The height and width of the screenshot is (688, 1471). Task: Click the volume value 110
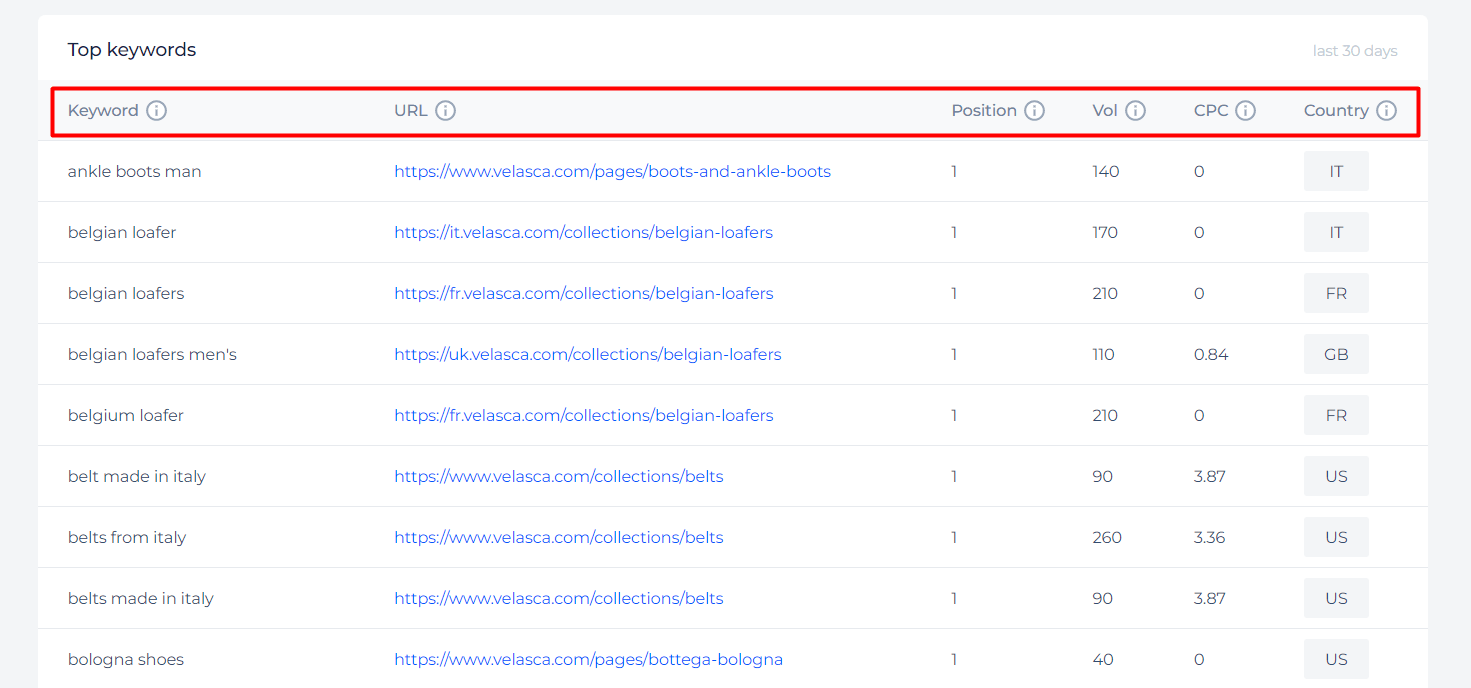[x=1103, y=354]
